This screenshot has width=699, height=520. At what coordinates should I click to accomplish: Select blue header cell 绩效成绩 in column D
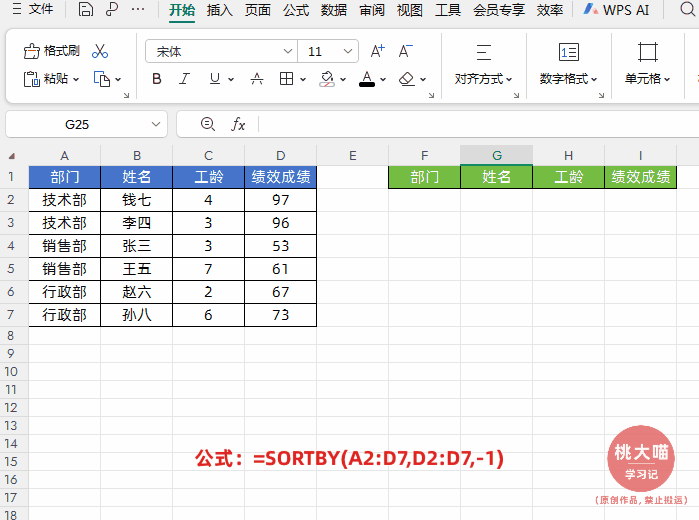[x=280, y=177]
